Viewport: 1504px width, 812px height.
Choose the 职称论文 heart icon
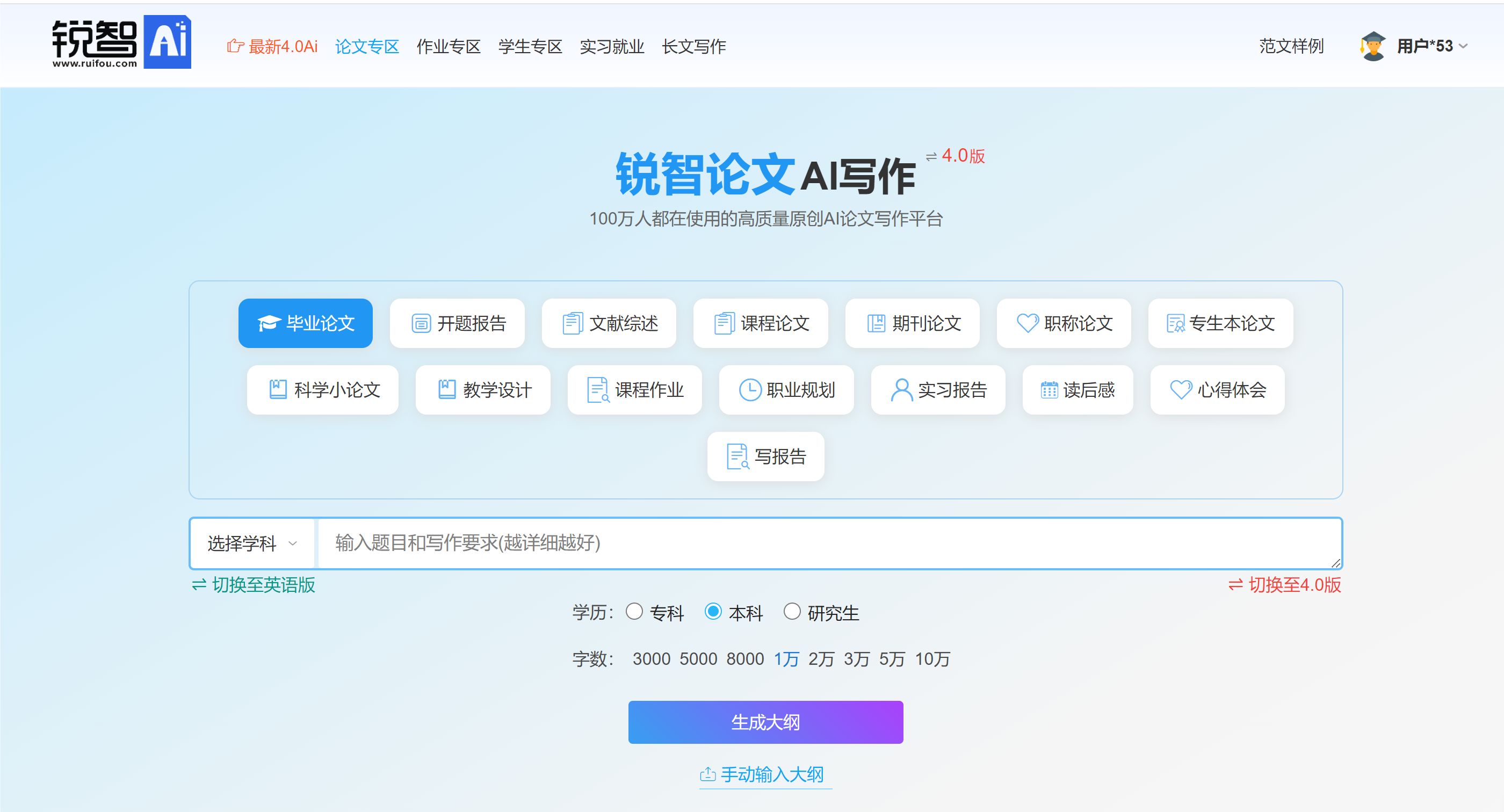coord(1028,323)
